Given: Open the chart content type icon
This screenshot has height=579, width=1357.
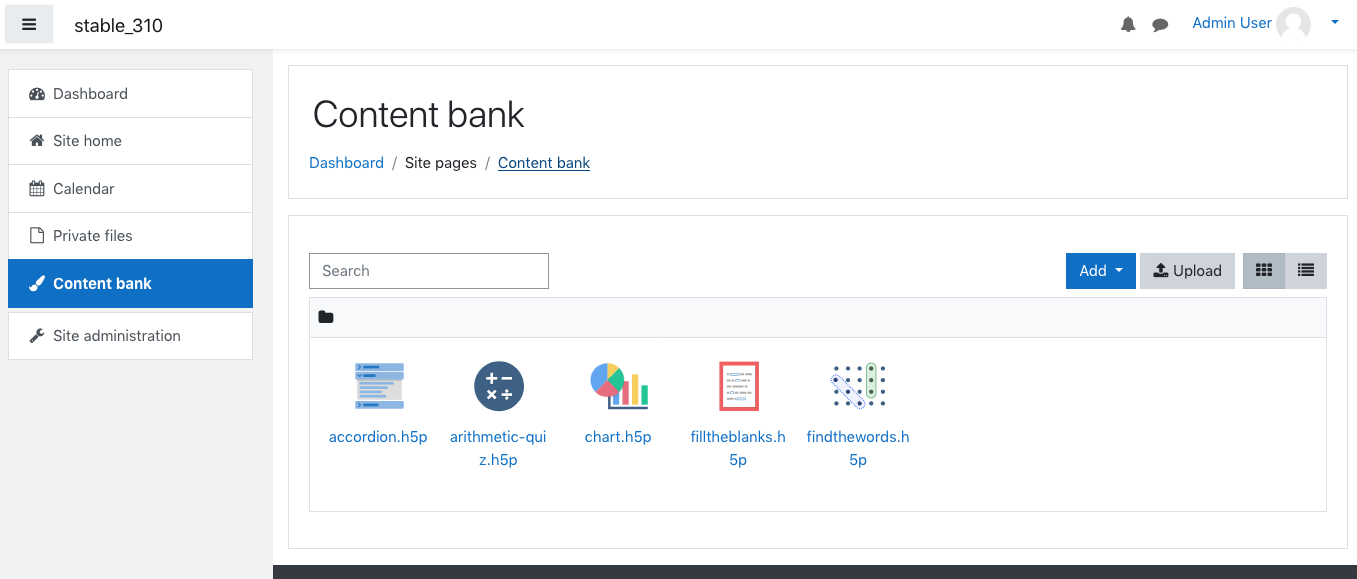Looking at the screenshot, I should [x=619, y=386].
